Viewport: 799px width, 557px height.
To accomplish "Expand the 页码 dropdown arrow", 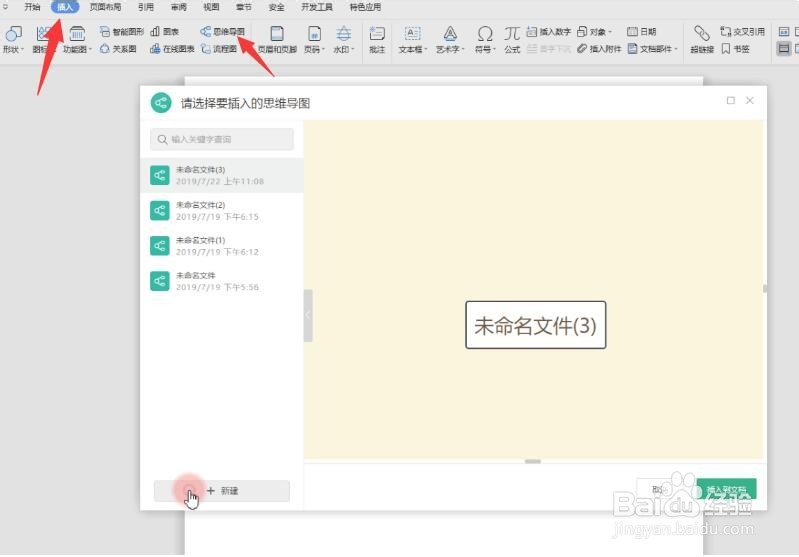I will click(323, 49).
